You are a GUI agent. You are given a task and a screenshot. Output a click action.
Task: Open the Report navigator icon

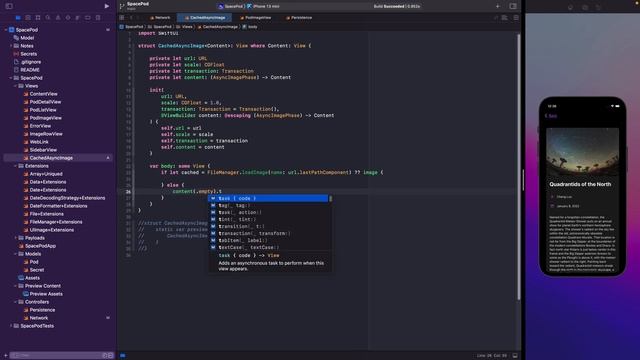point(98,18)
